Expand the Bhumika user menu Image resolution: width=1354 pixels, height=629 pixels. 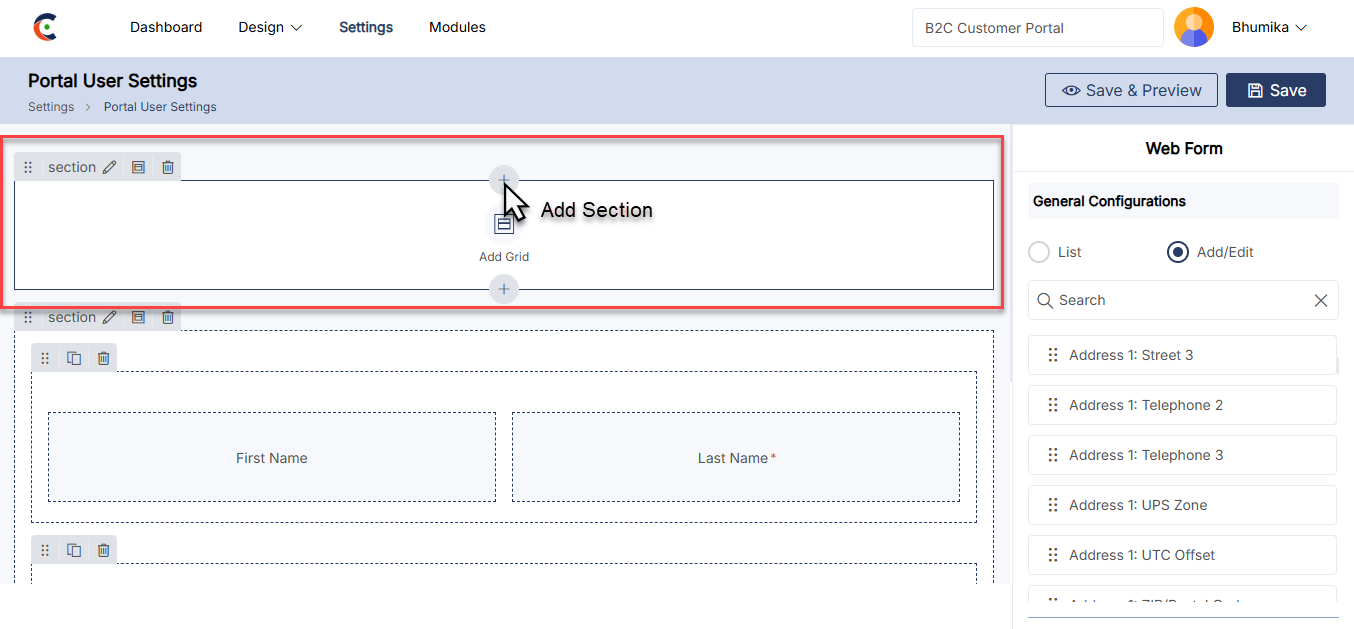pyautogui.click(x=1269, y=28)
